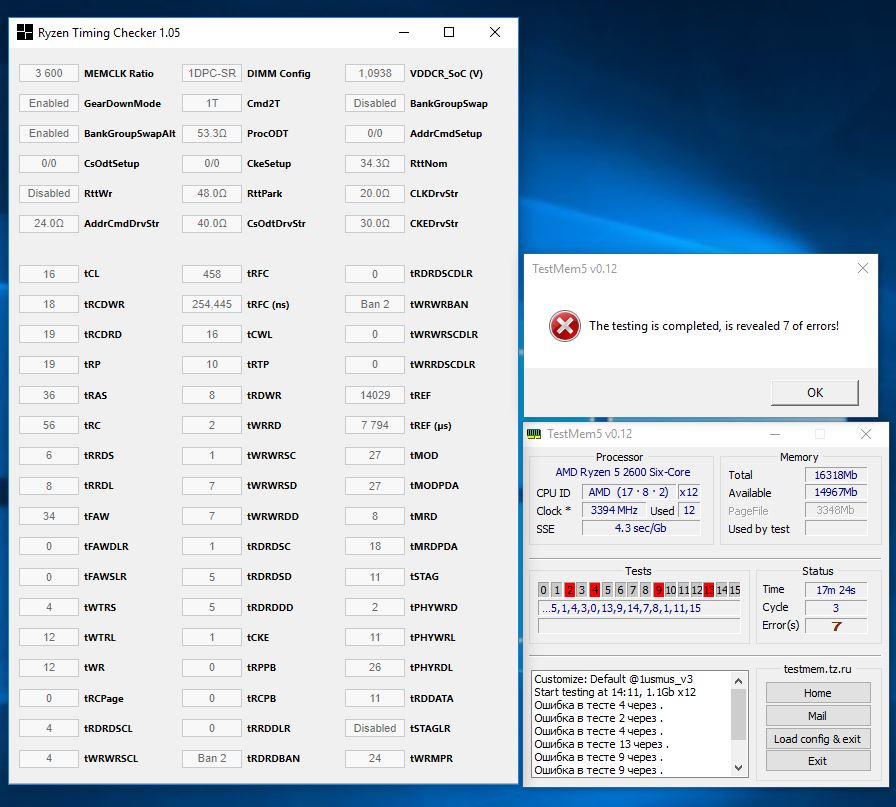Click the tWRMPR value 24 field
This screenshot has height=807, width=896.
coord(375,758)
